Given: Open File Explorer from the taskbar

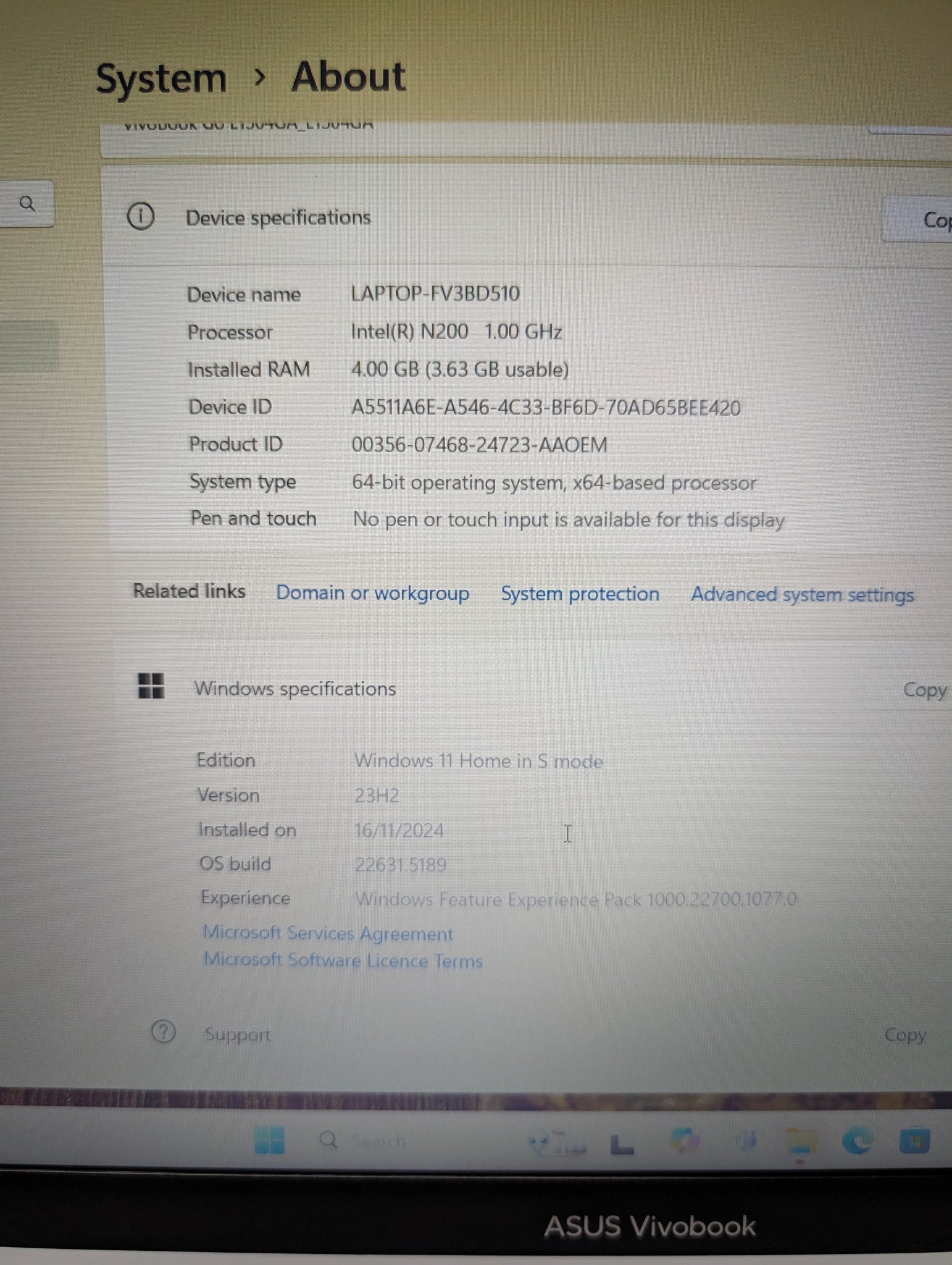Looking at the screenshot, I should pyautogui.click(x=800, y=1141).
